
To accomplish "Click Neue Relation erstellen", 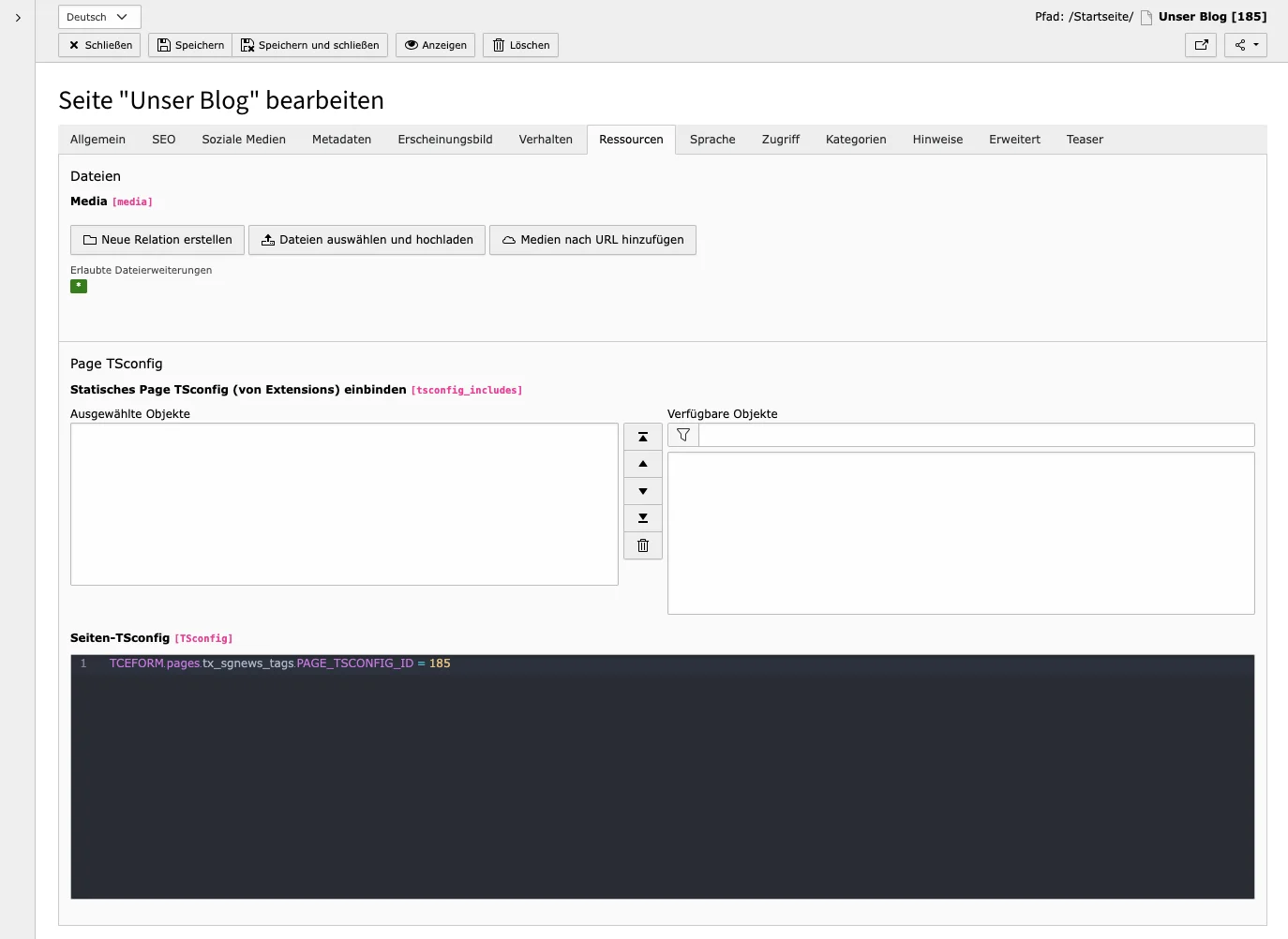I will pyautogui.click(x=157, y=240).
